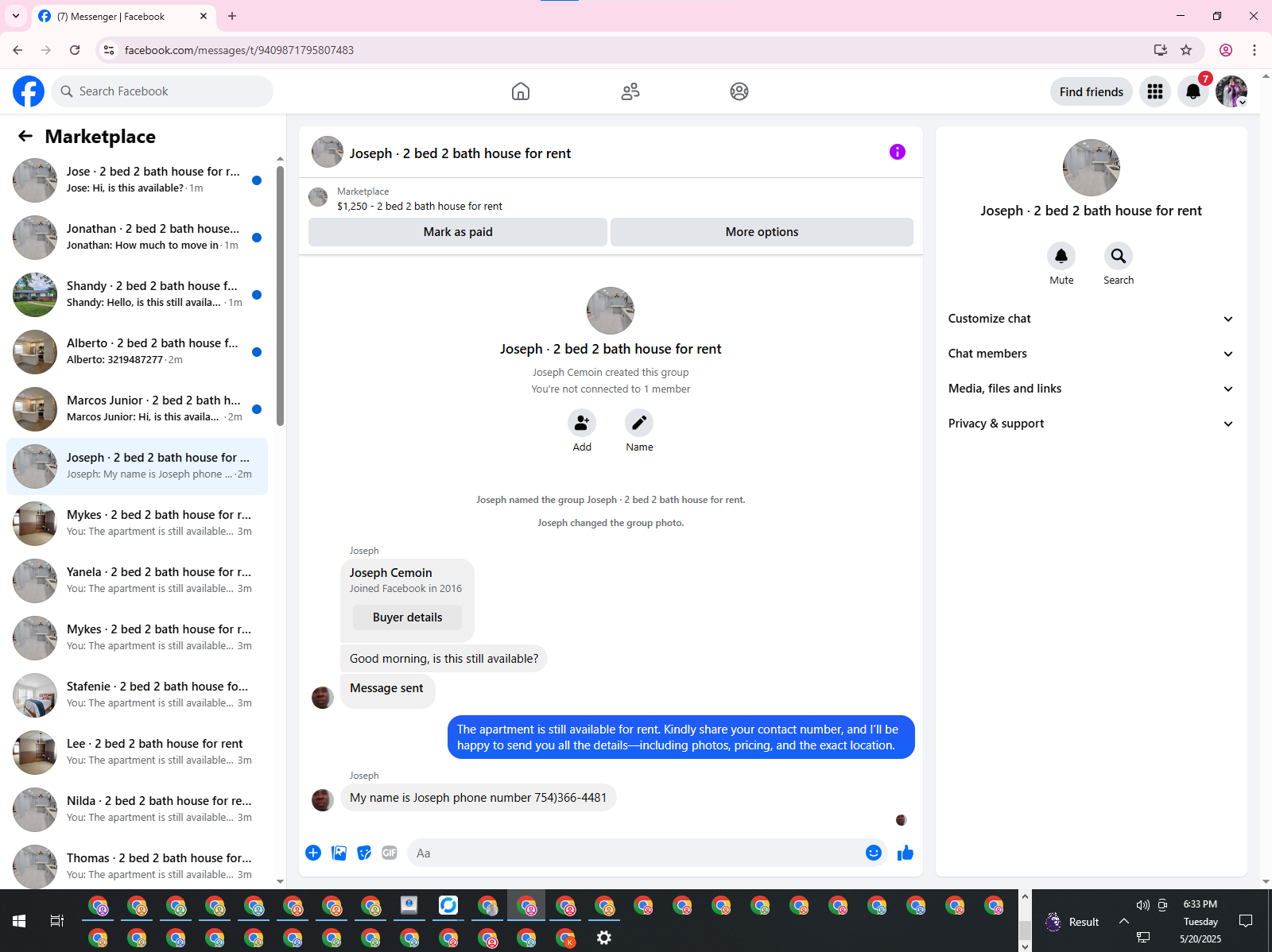Choose a GIF in the composer
The height and width of the screenshot is (952, 1272).
coord(390,853)
